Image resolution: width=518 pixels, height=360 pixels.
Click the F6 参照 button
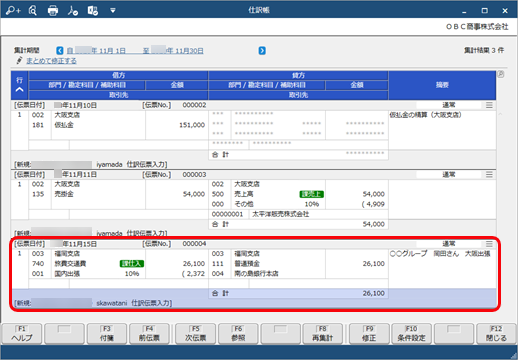(238, 333)
